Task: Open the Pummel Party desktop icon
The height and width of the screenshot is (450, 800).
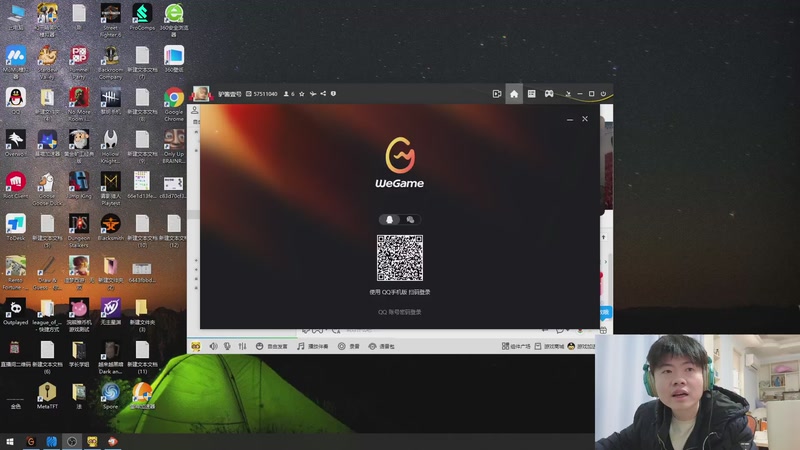Action: (79, 62)
